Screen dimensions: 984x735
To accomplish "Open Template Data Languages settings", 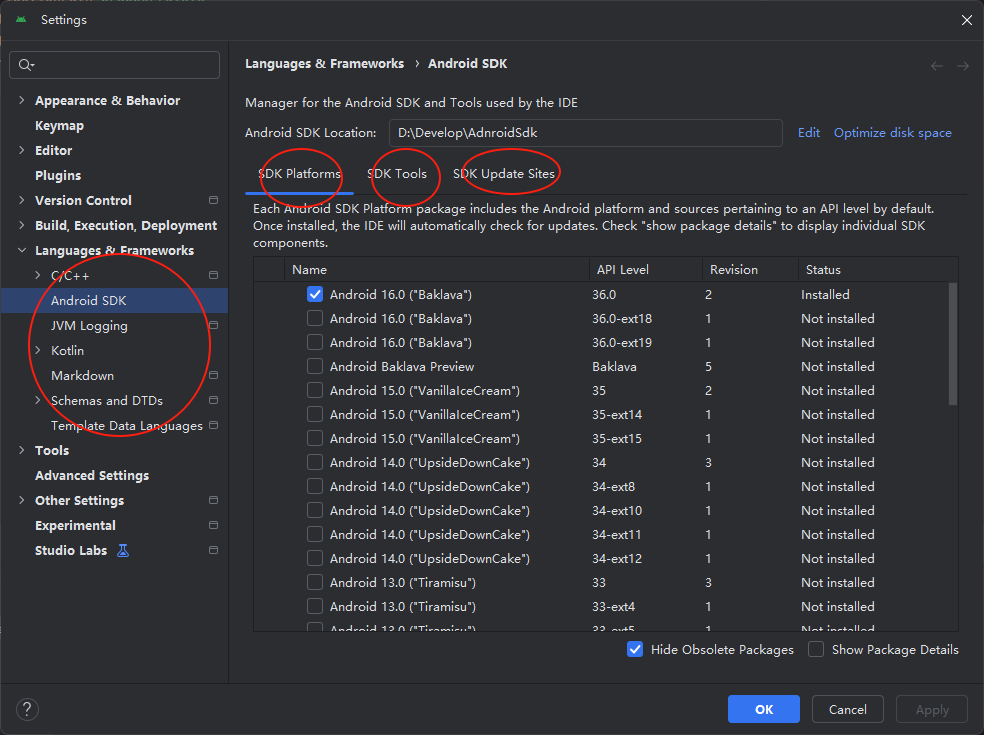I will (127, 426).
